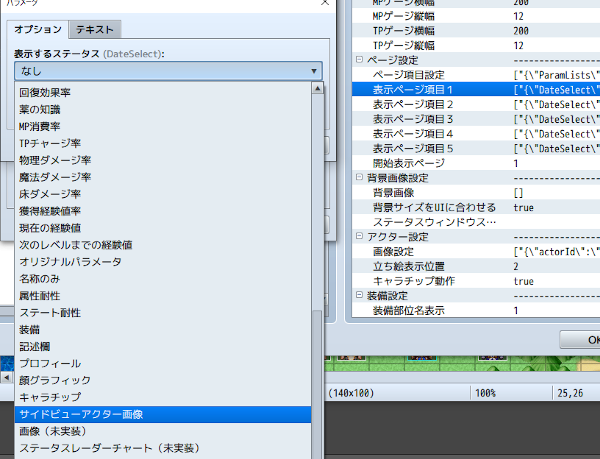The width and height of the screenshot is (600, 459).
Task: Select the キャラチップ動作 parameter row
Action: point(476,281)
